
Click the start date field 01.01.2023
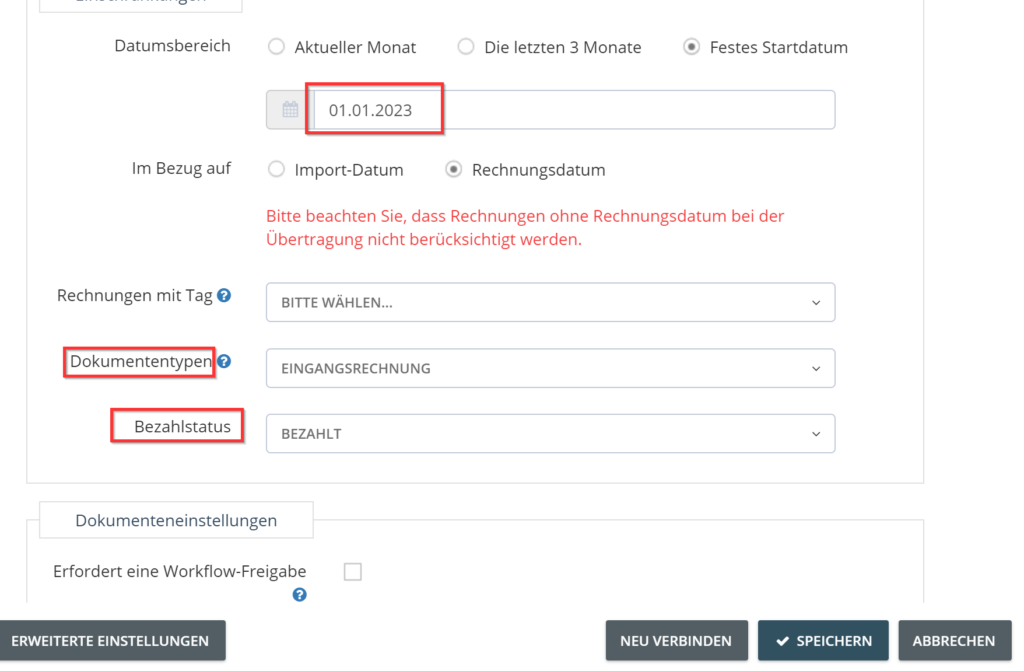pos(574,110)
